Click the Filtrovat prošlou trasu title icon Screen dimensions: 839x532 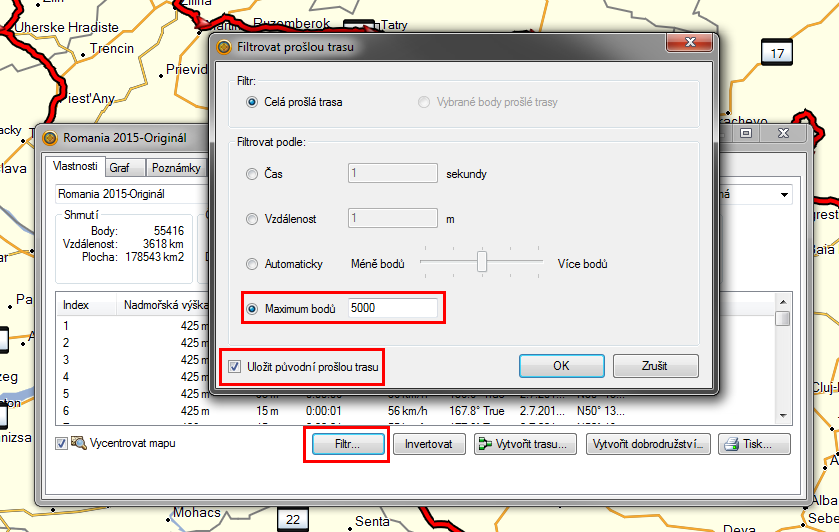223,46
